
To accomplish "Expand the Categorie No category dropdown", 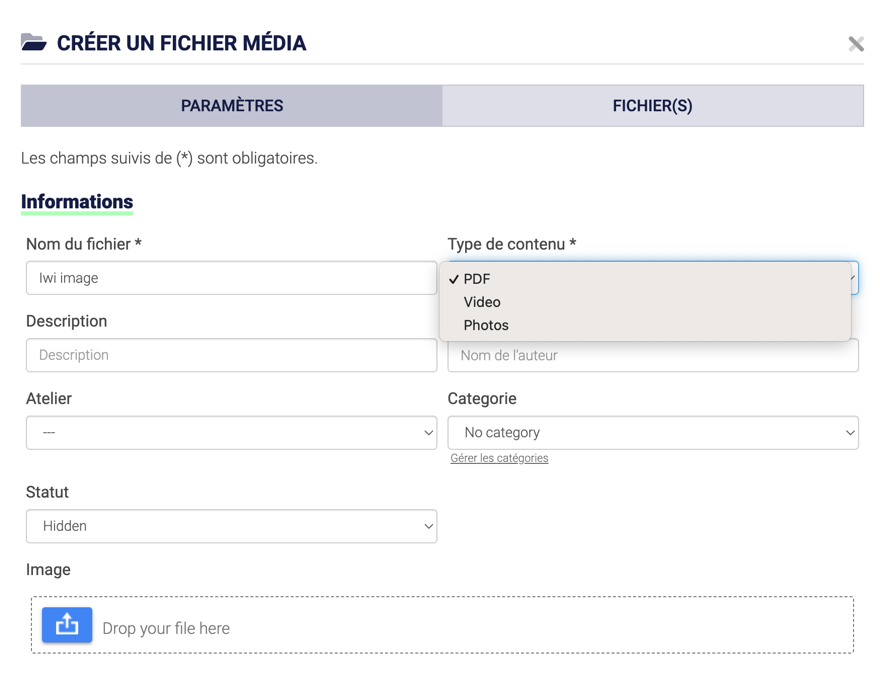I will pos(653,433).
